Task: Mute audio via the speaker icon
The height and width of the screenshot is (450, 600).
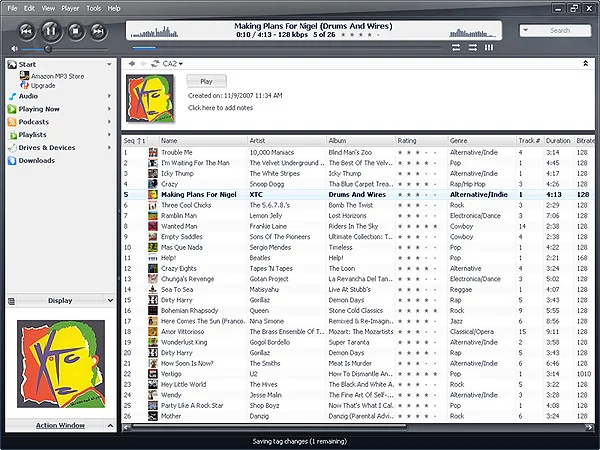Action: tap(15, 49)
